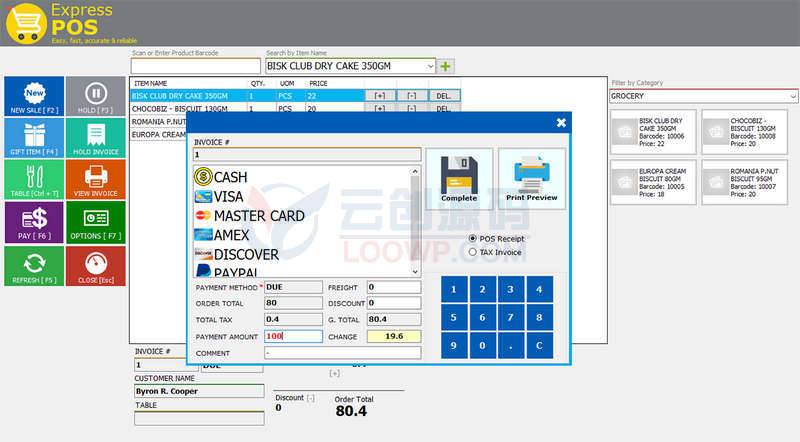Select PAYPAL payment method
The height and width of the screenshot is (442, 800).
tap(227, 272)
